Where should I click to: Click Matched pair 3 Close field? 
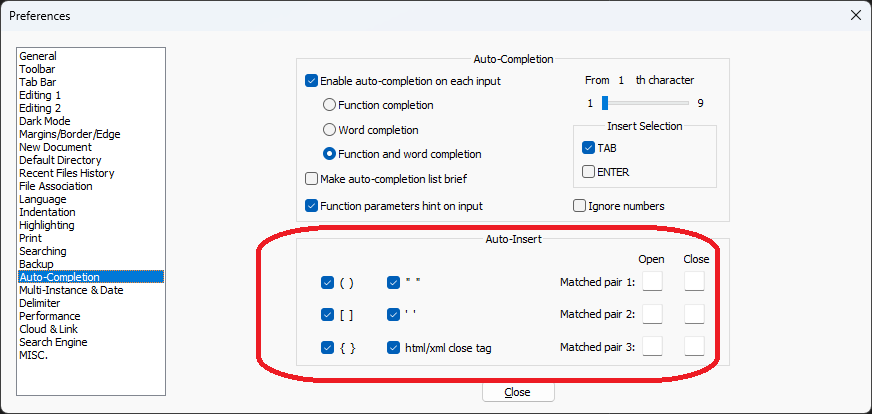(x=694, y=346)
